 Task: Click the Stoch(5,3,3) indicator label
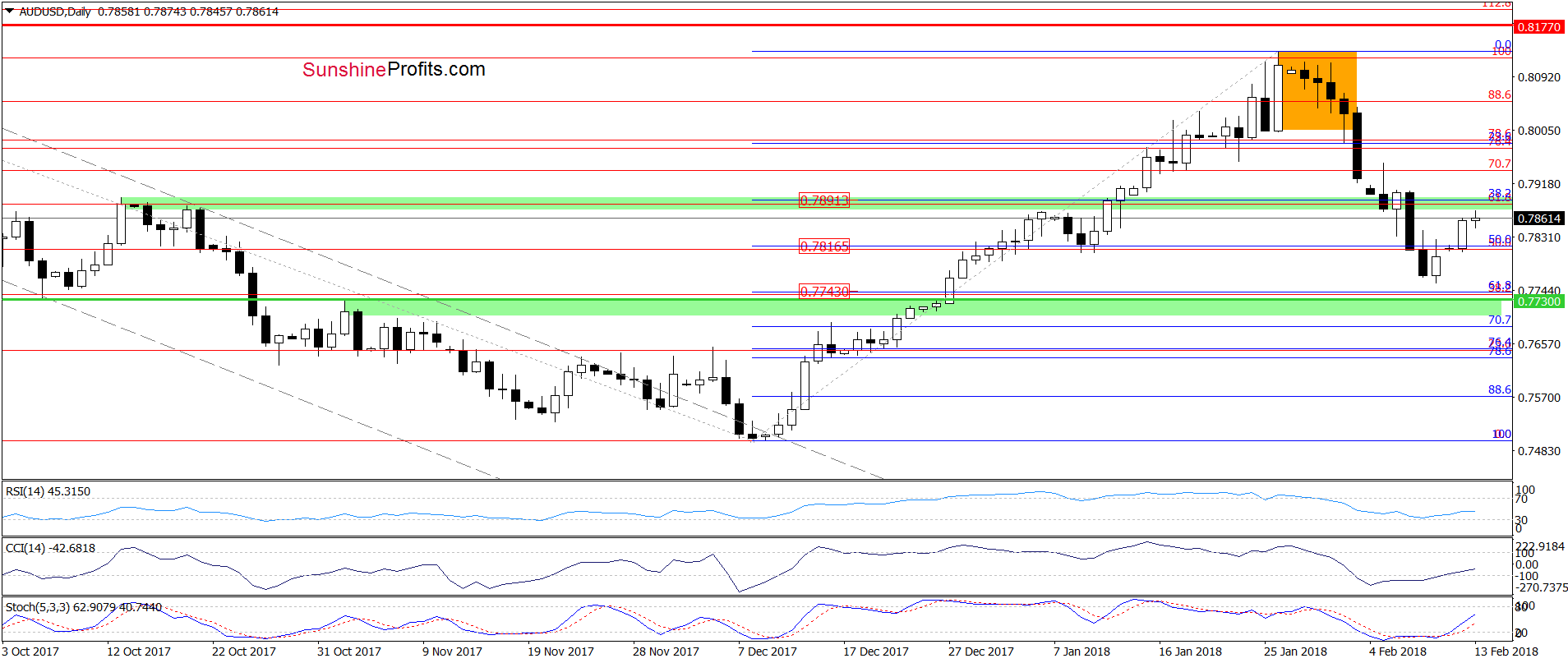tap(83, 607)
